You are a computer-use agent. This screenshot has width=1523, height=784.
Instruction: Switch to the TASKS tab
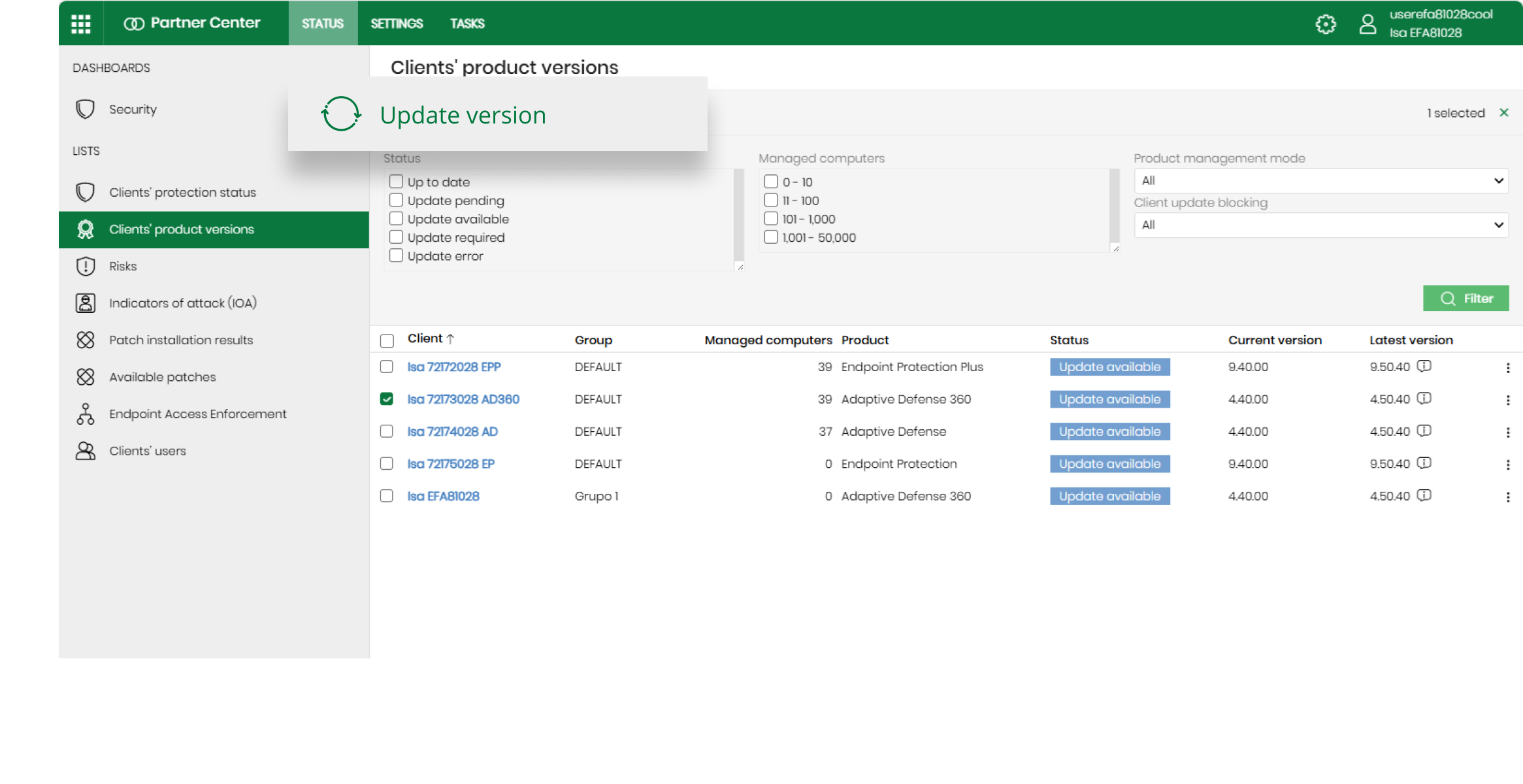pyautogui.click(x=467, y=24)
